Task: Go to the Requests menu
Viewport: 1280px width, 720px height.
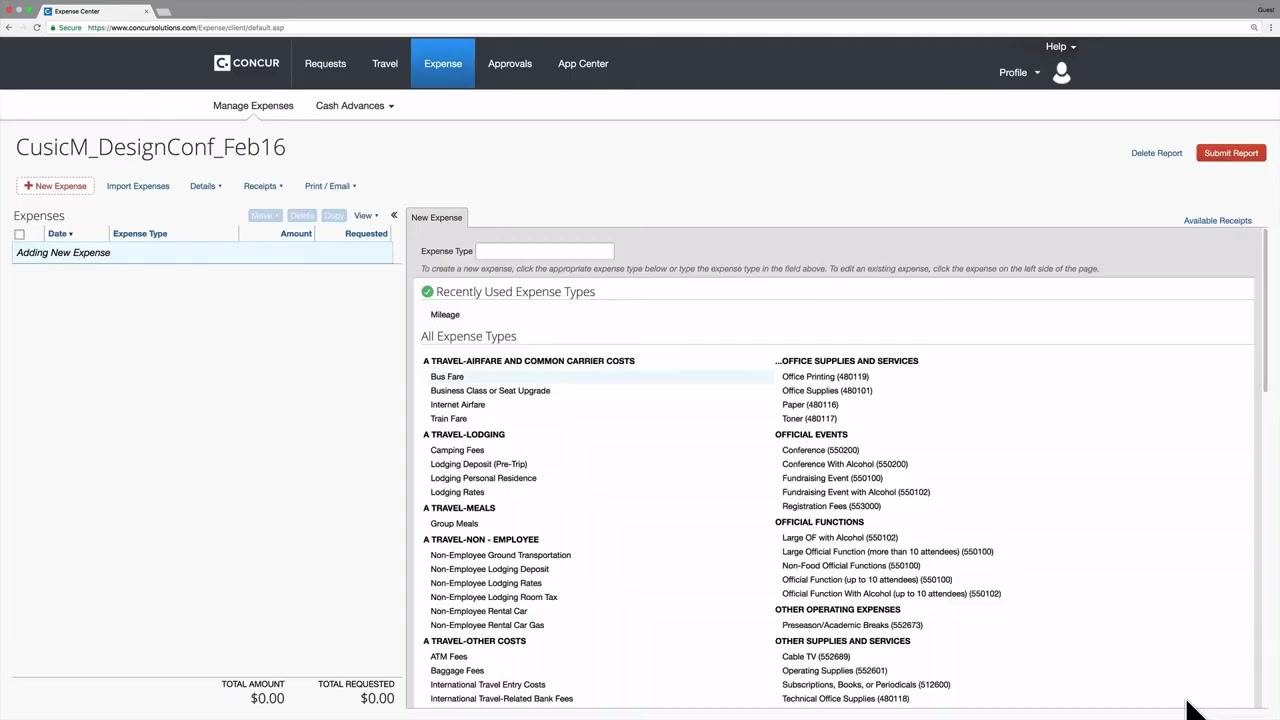Action: point(325,63)
